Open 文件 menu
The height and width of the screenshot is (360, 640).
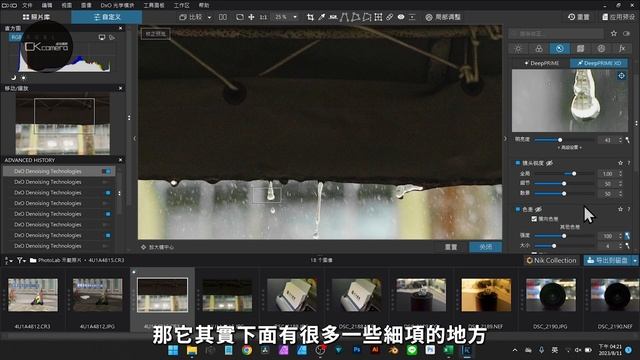tap(27, 5)
